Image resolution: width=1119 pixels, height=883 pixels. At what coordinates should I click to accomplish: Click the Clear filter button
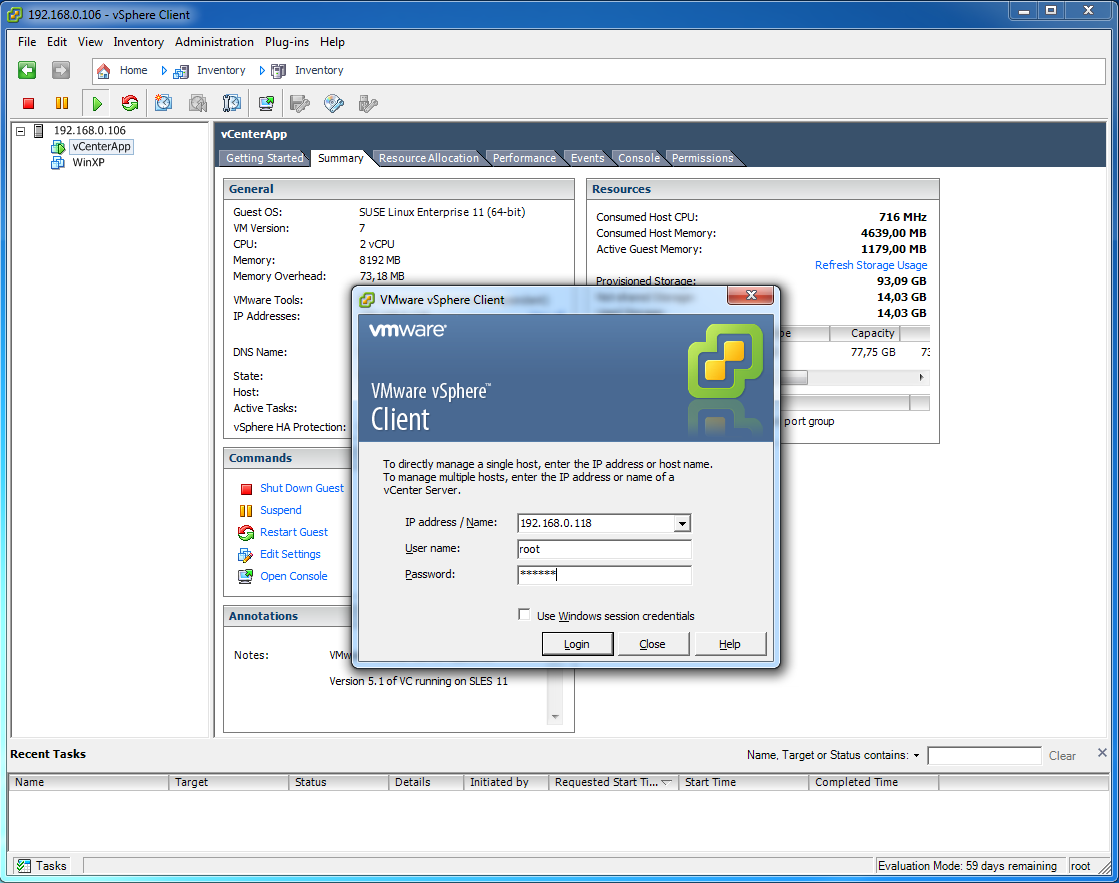(x=1062, y=756)
